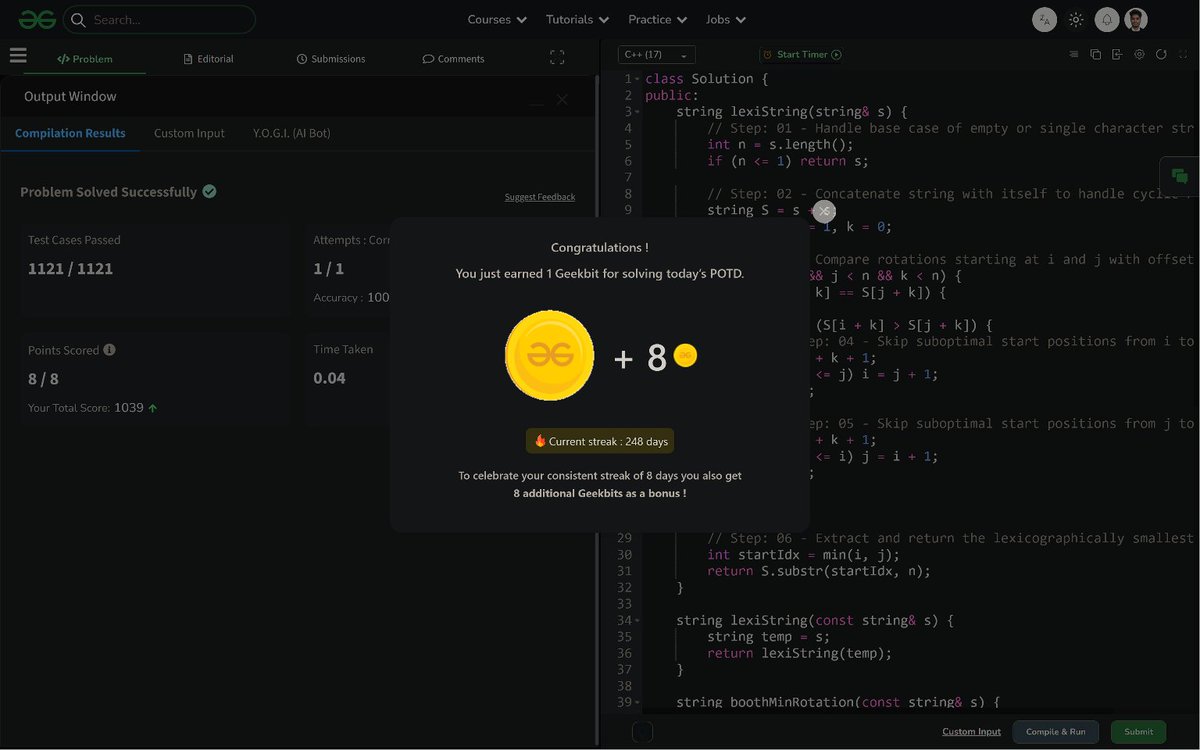
Task: Open the user profile avatar
Action: click(1135, 19)
